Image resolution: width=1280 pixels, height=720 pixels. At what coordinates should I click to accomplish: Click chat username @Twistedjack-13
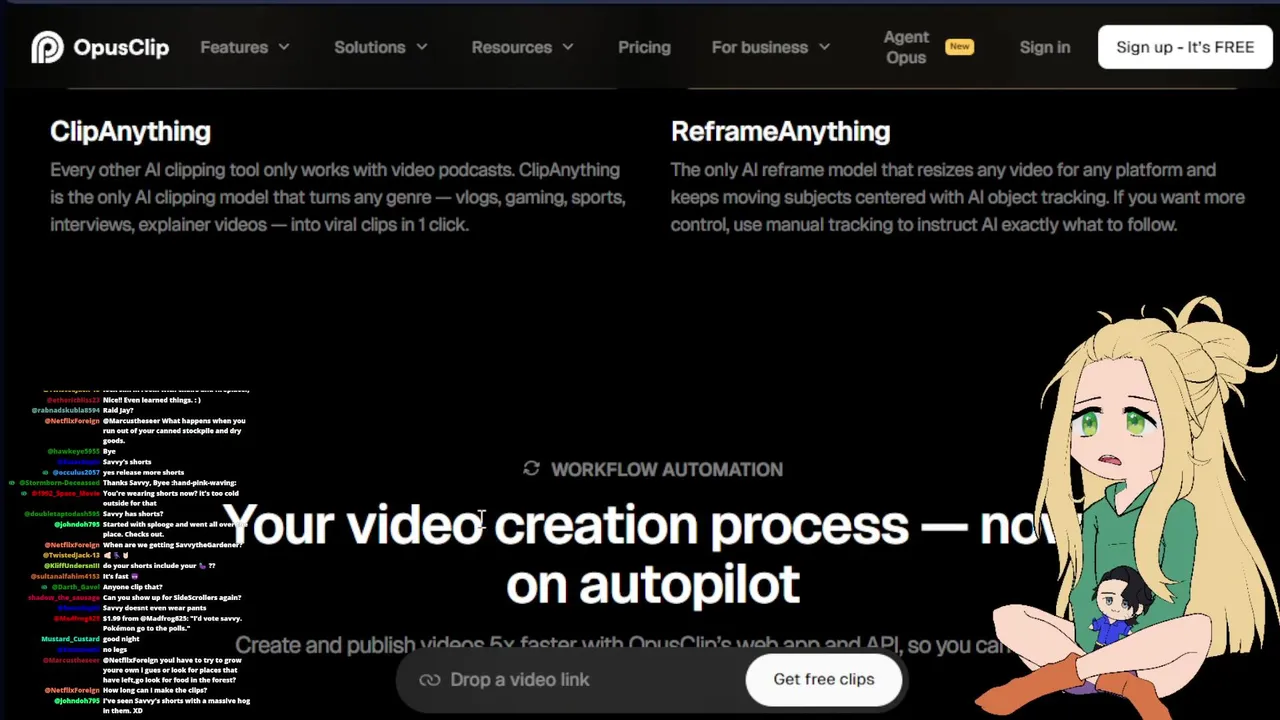coord(72,555)
